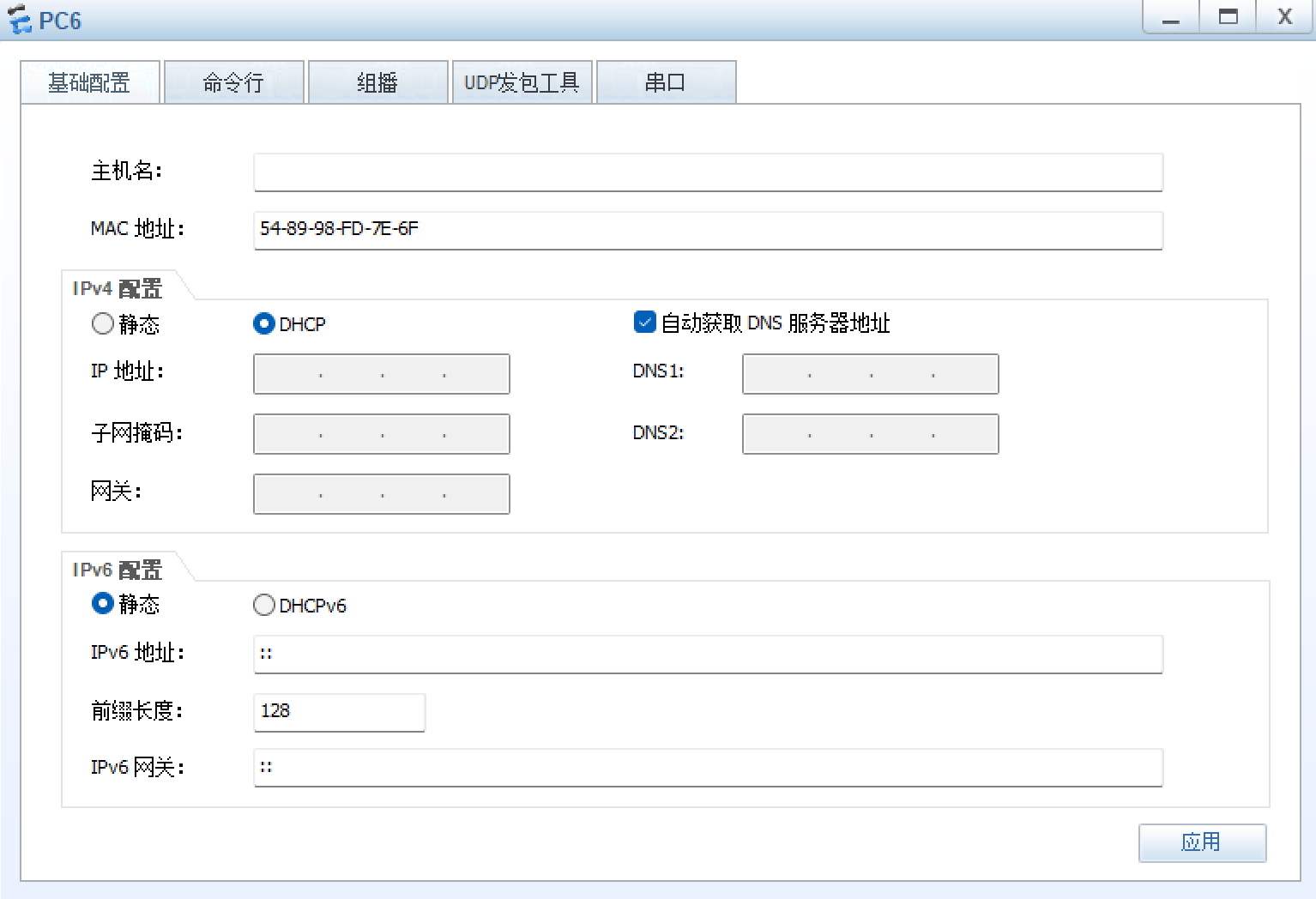This screenshot has width=1316, height=899.
Task: Click the 应用 button
Action: (1202, 843)
